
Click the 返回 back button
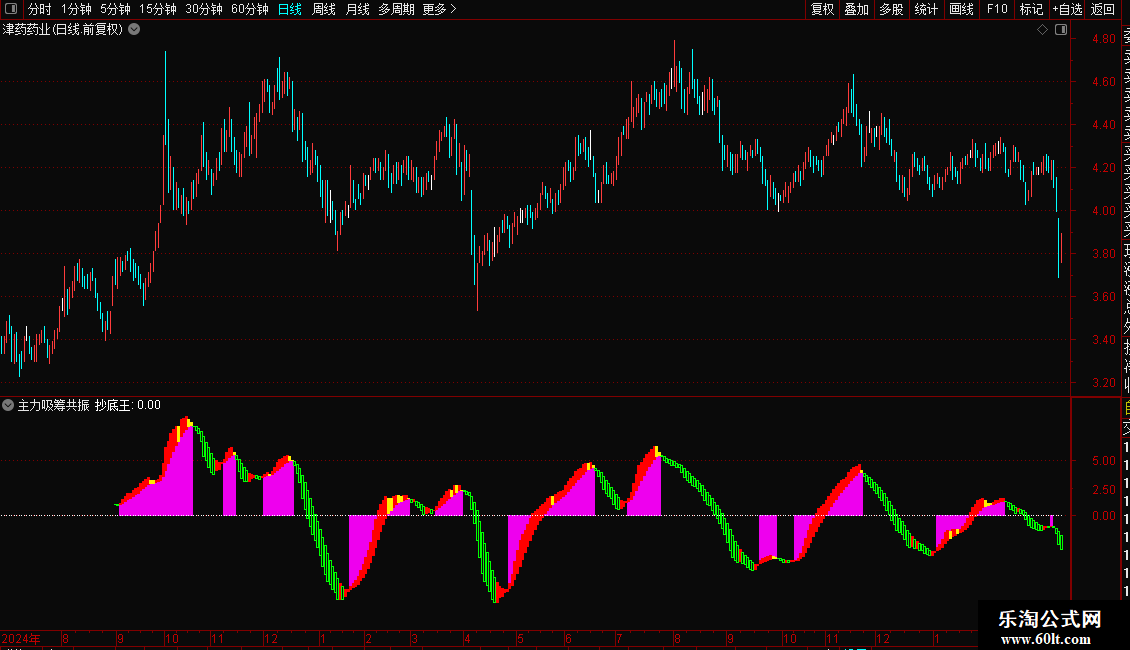1103,9
